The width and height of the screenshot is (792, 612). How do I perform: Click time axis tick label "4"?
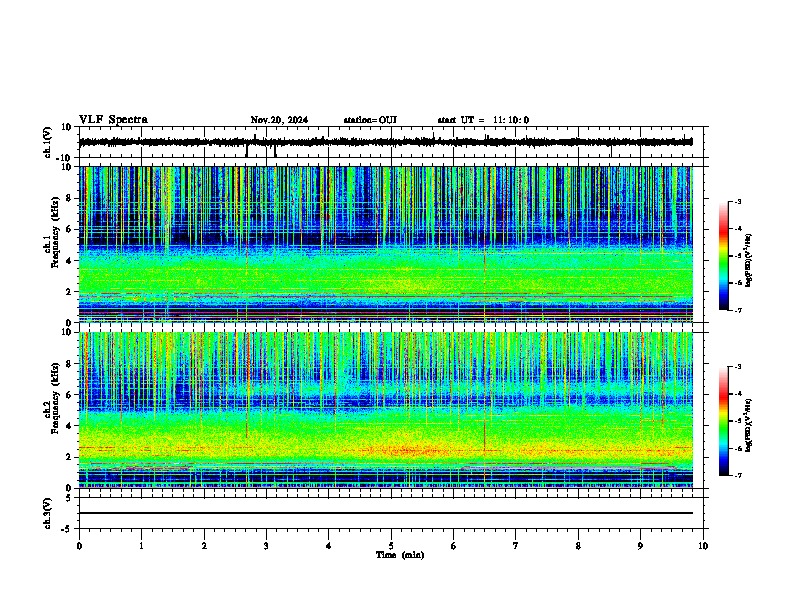tap(329, 546)
